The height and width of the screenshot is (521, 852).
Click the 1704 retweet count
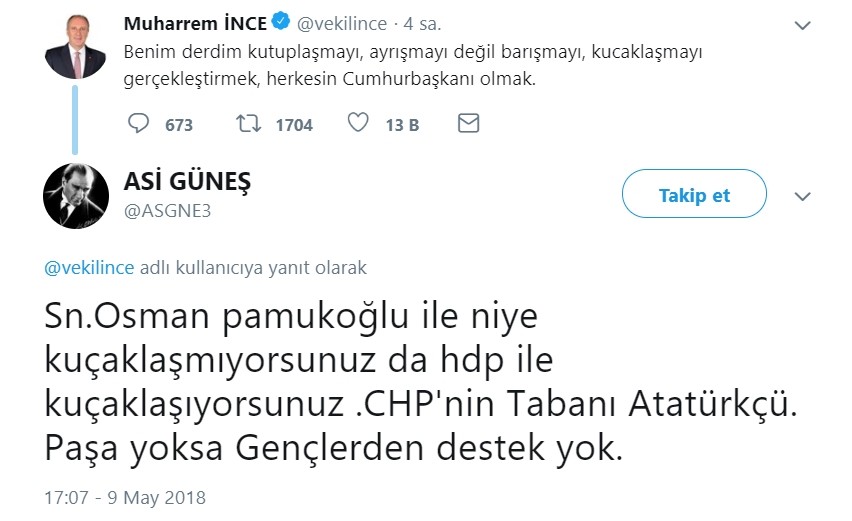pyautogui.click(x=293, y=125)
